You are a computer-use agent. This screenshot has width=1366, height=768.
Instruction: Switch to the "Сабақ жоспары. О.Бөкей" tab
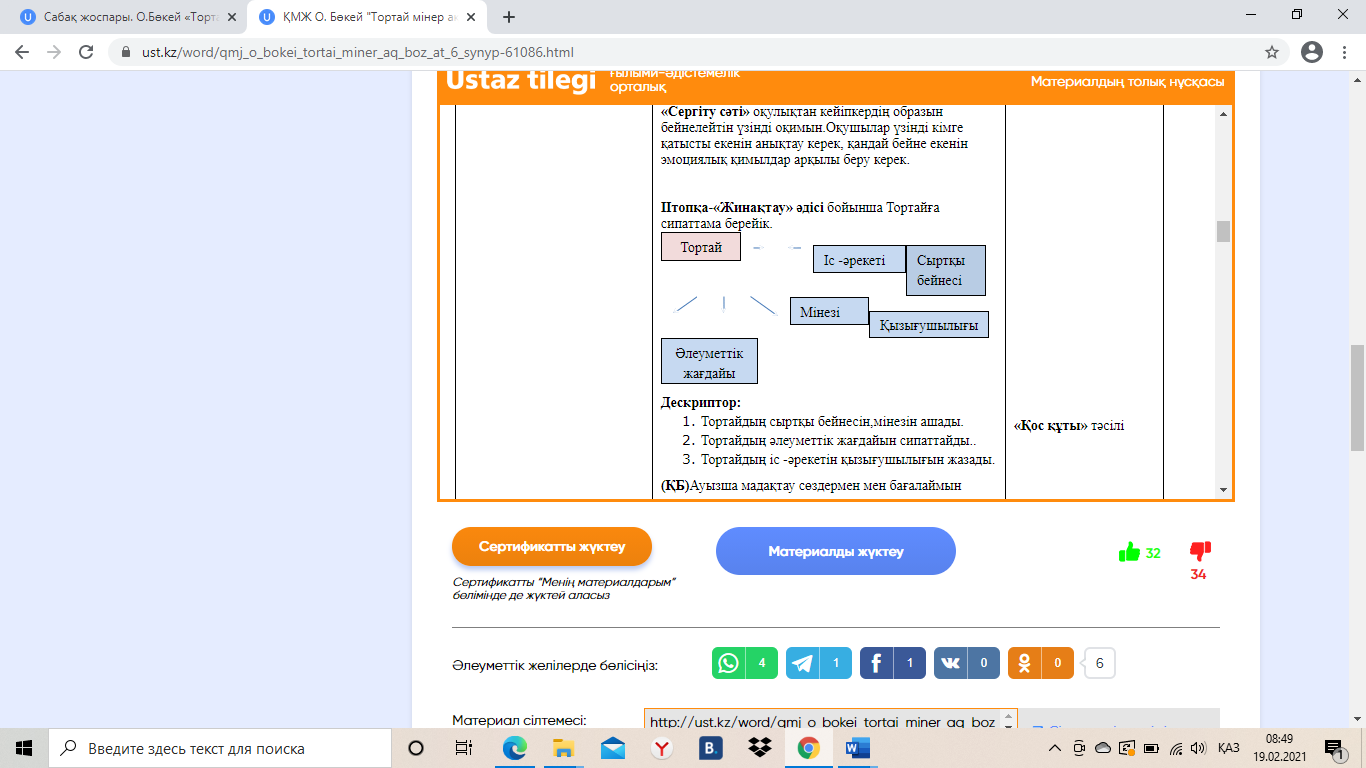[124, 17]
